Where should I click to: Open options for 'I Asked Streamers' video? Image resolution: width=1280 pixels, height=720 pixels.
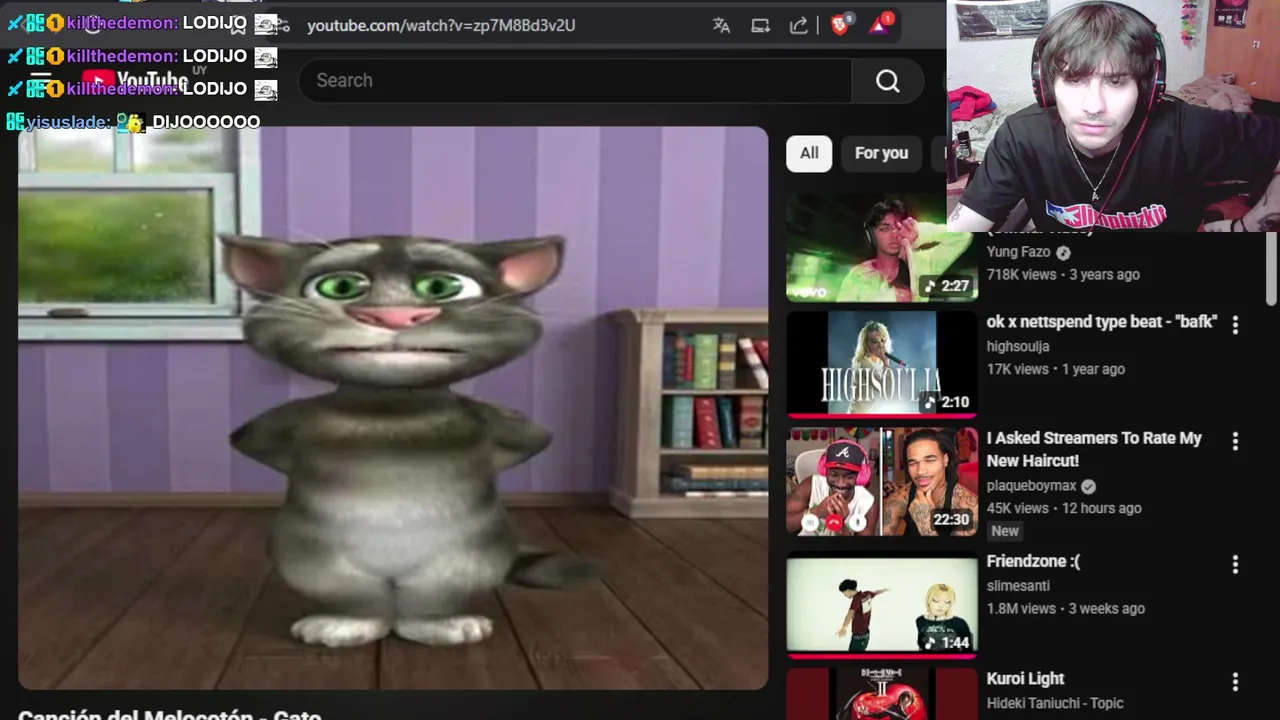click(1235, 441)
